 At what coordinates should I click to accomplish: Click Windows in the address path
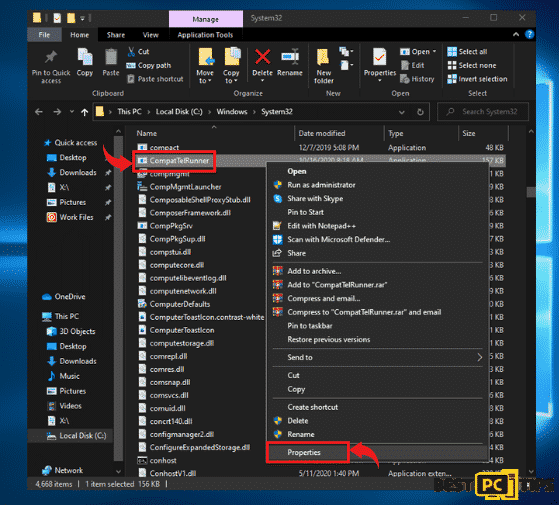(x=232, y=112)
